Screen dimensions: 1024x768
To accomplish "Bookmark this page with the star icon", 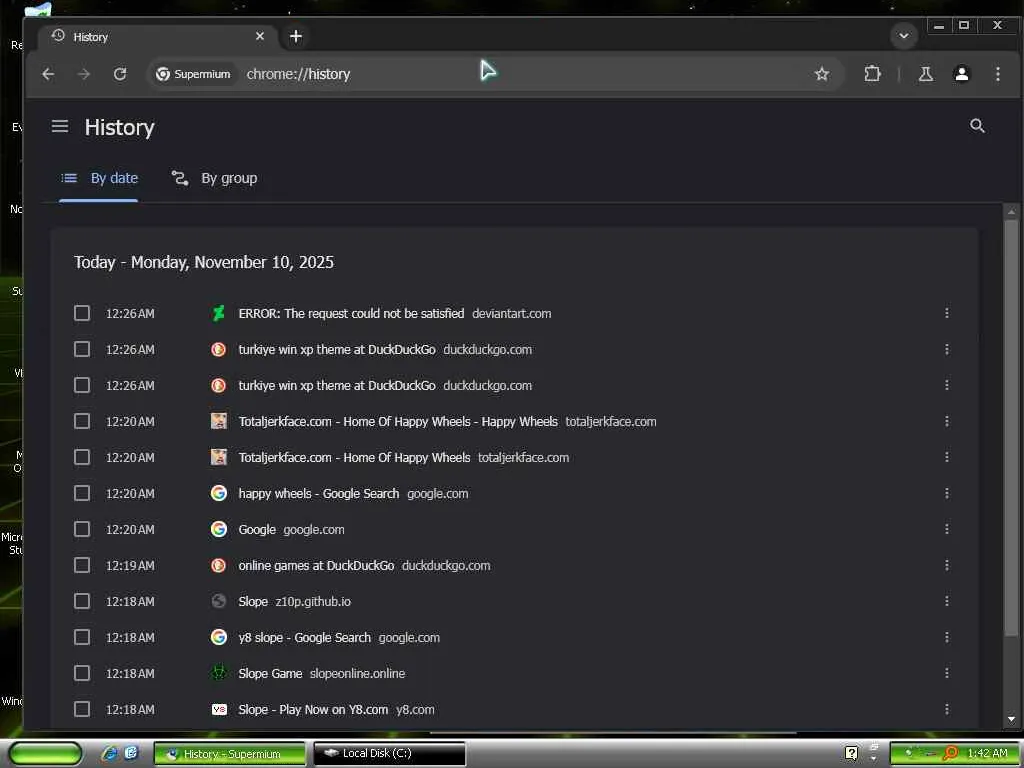I will coord(822,74).
